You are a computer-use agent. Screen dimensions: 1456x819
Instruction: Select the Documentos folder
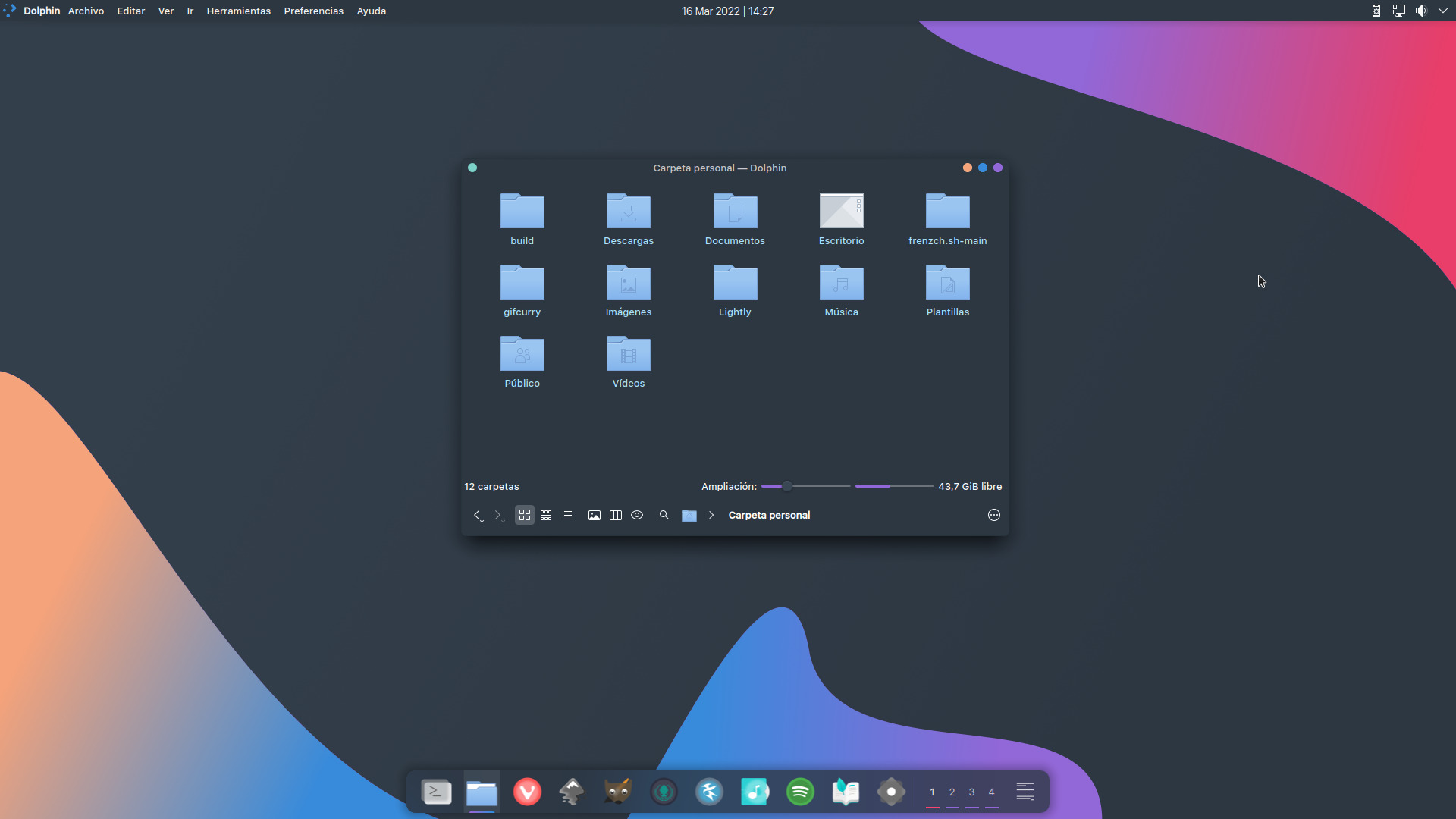735,219
